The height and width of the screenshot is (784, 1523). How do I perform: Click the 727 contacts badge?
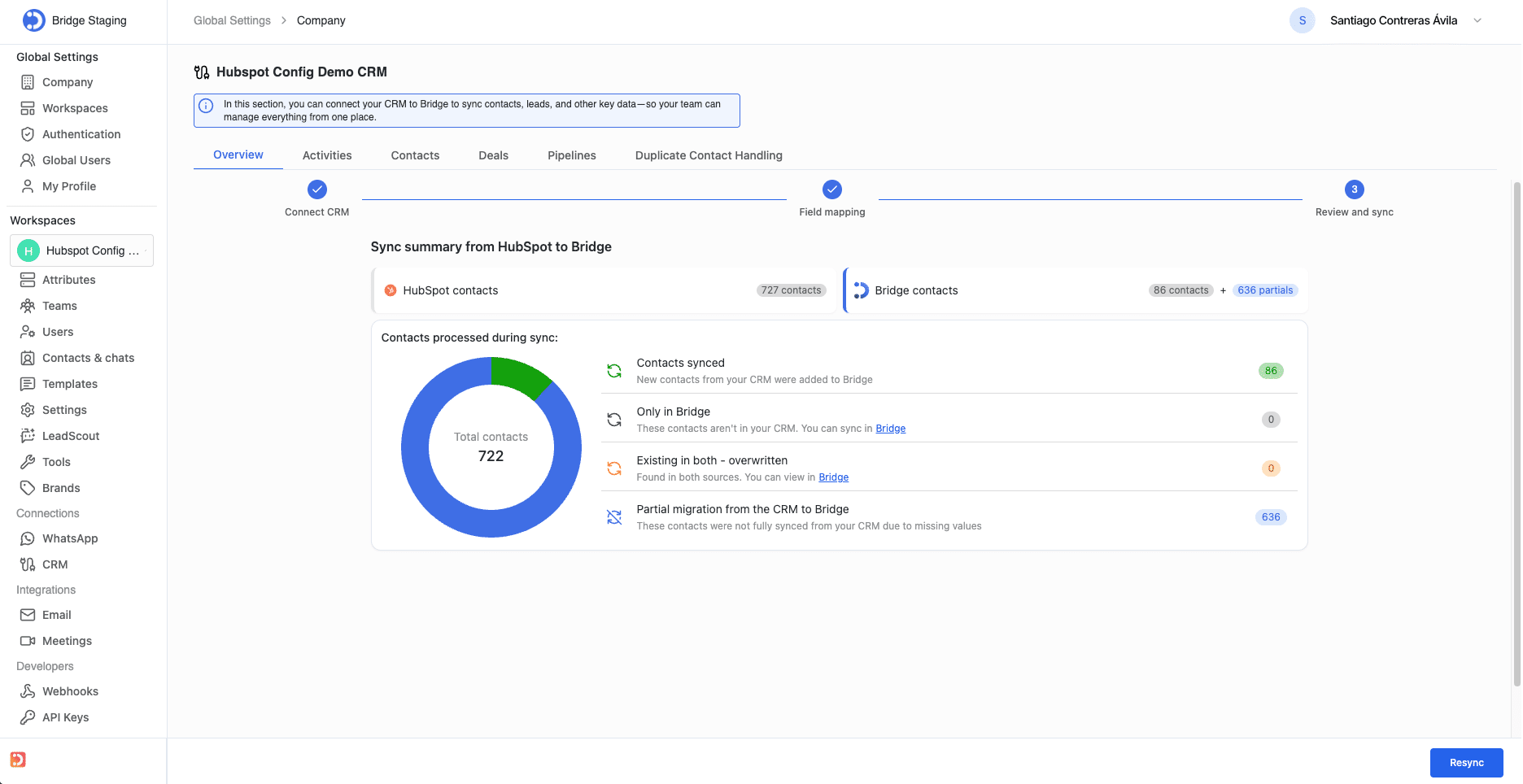(792, 290)
